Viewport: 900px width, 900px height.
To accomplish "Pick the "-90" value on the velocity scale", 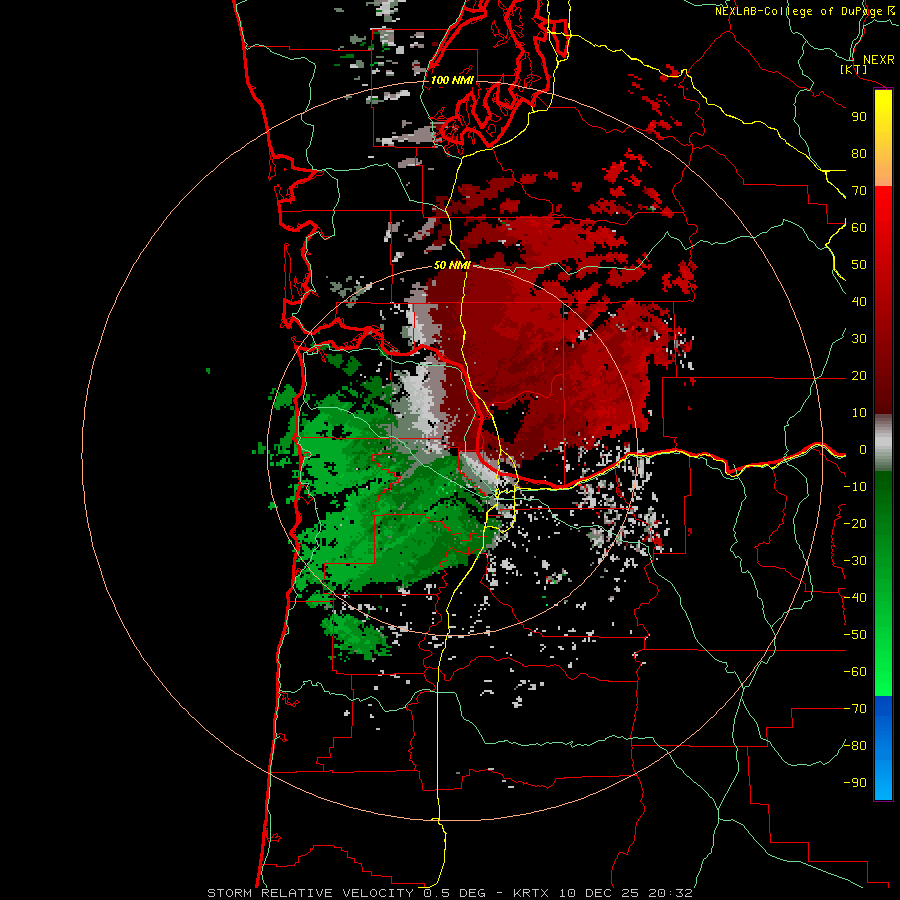I will (855, 783).
